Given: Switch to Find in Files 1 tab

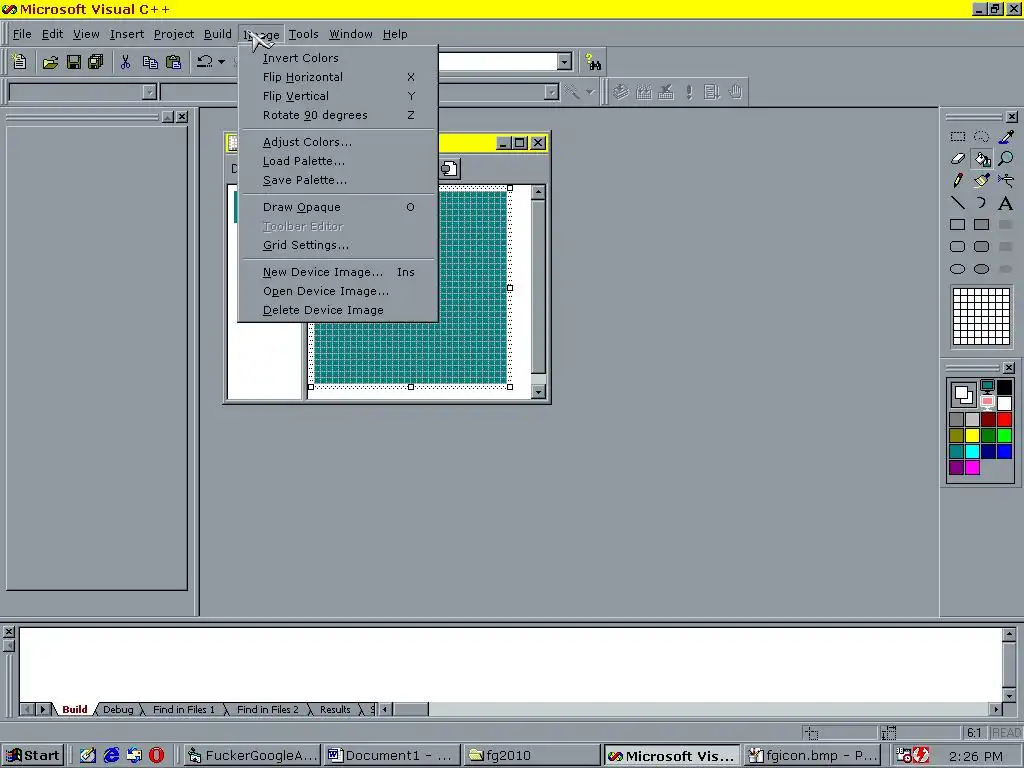Looking at the screenshot, I should 184,709.
